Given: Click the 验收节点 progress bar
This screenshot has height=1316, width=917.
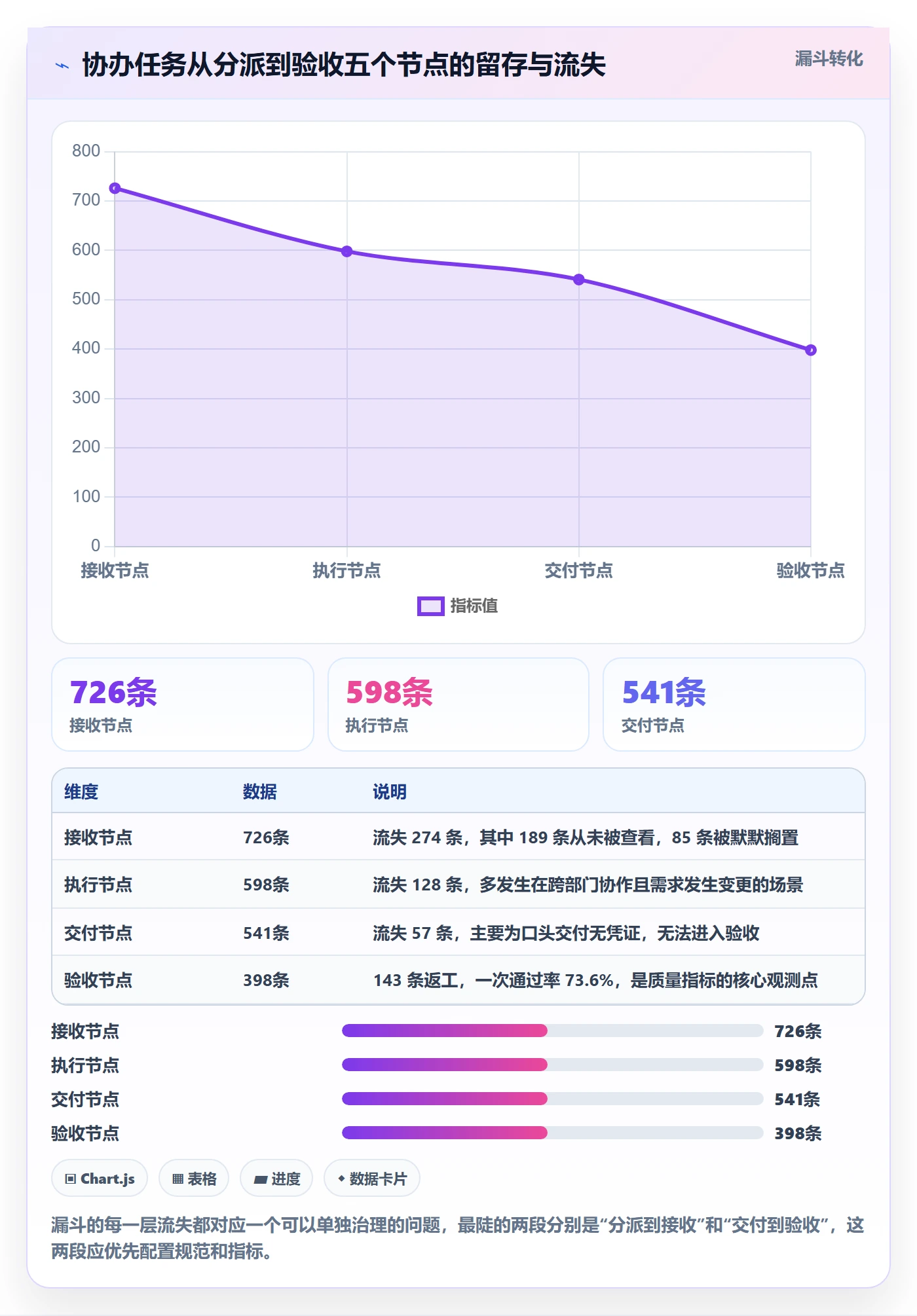Looking at the screenshot, I should click(x=552, y=1133).
